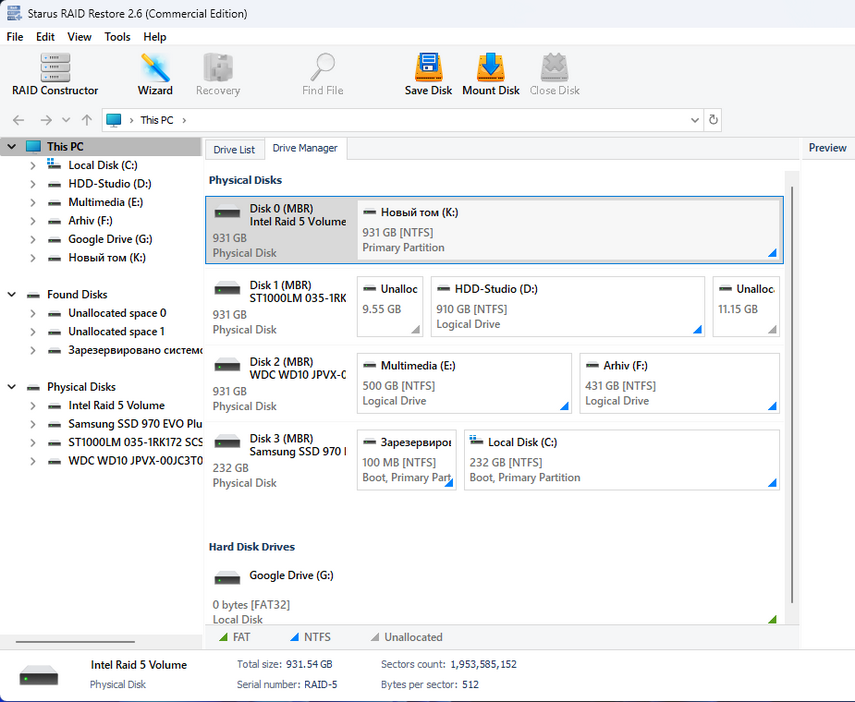Expand Multimedia (E:) tree node
855x702 pixels.
tap(33, 202)
